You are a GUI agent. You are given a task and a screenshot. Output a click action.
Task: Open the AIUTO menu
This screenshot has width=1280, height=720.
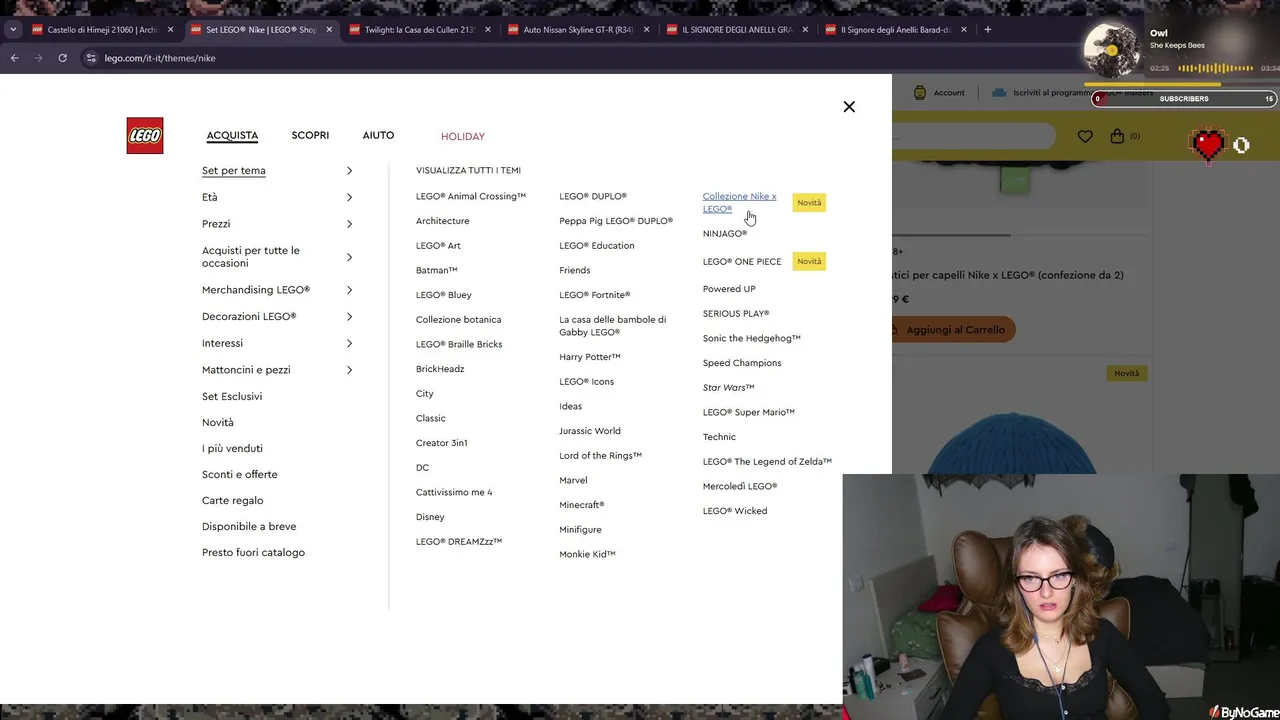pyautogui.click(x=378, y=135)
